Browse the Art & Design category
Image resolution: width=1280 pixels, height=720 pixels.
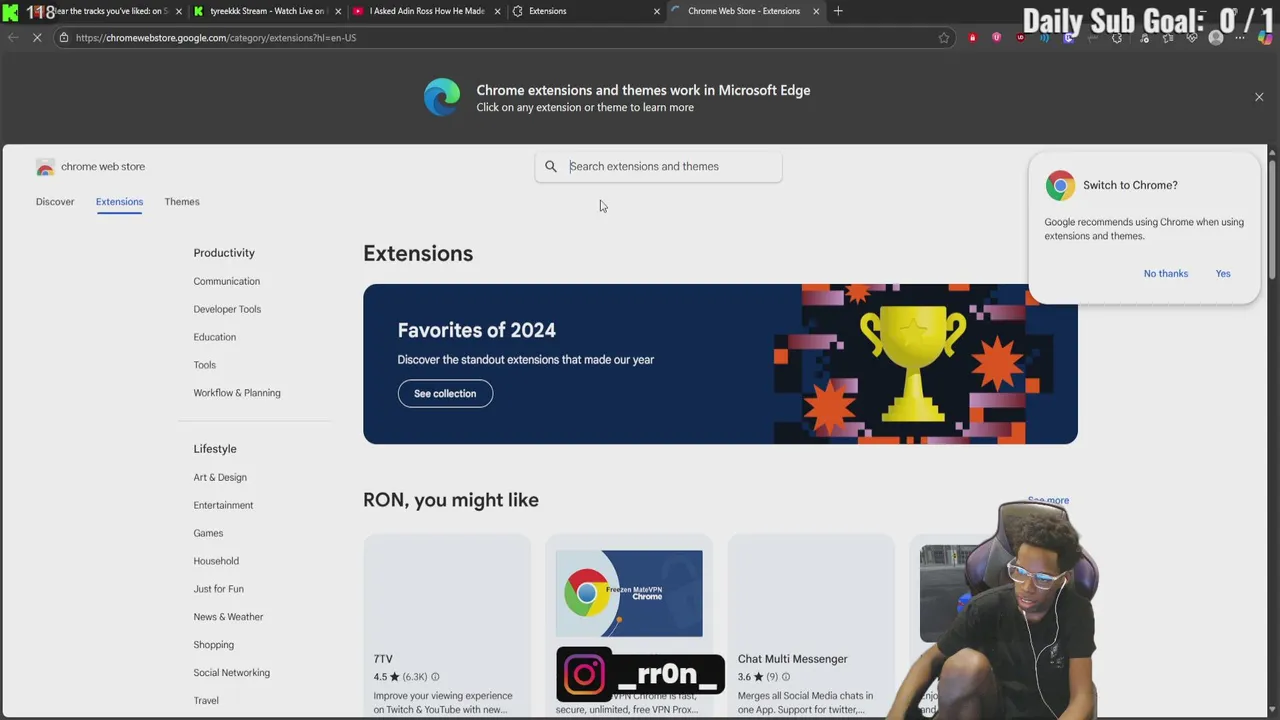(x=220, y=478)
